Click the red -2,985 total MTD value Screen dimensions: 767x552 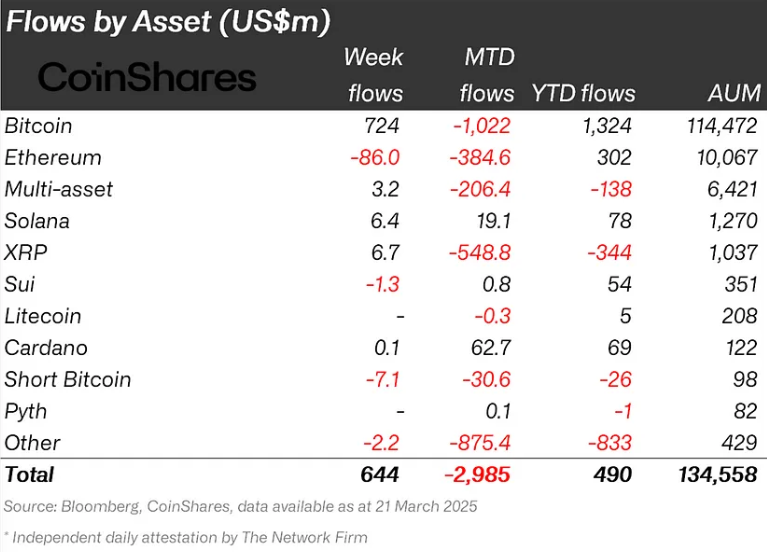coord(477,475)
